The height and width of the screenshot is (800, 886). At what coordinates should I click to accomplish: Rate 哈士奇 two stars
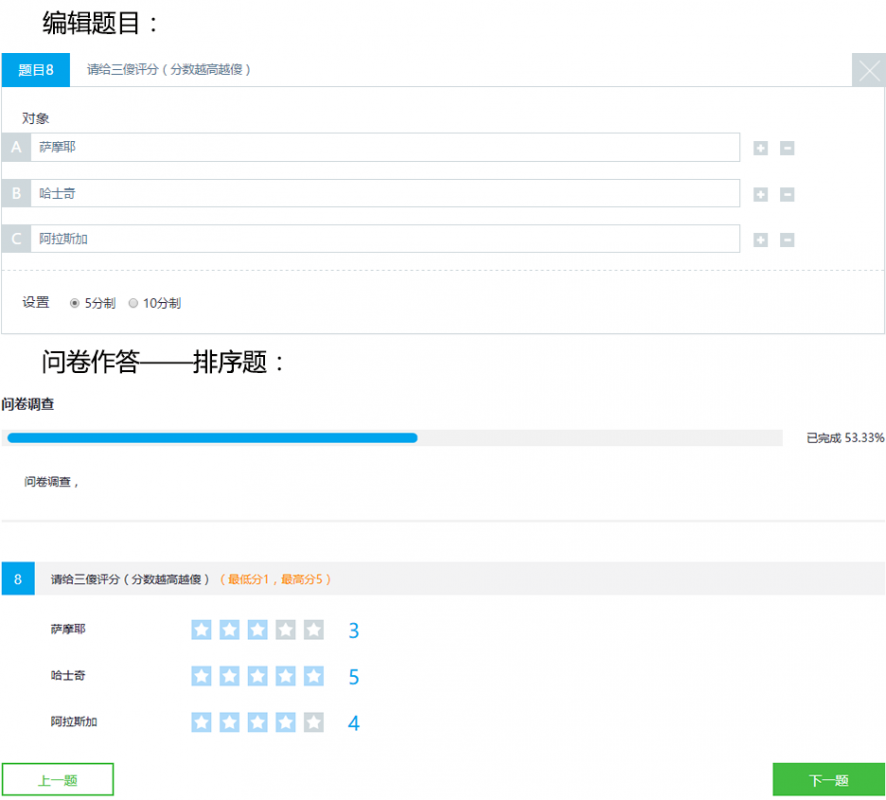click(229, 676)
